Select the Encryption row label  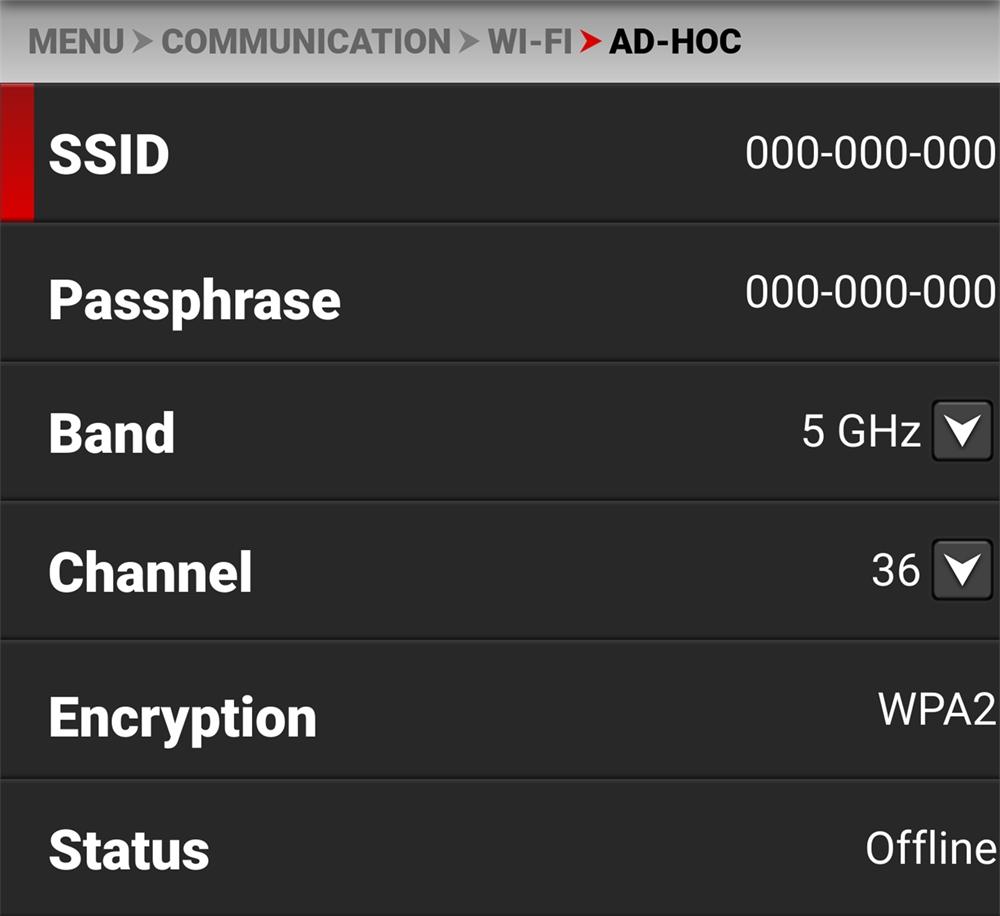point(182,716)
